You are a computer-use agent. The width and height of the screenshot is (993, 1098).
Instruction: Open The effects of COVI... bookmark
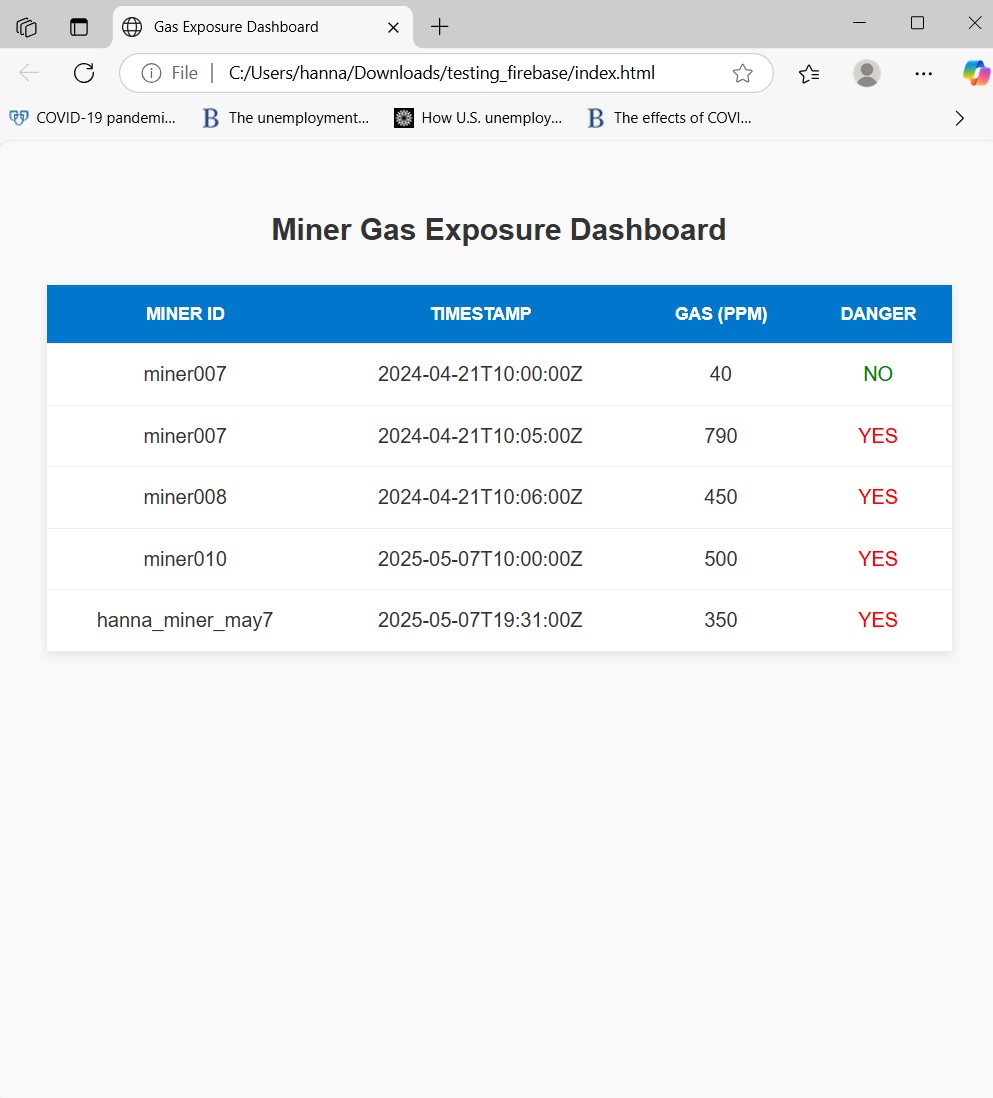click(670, 118)
